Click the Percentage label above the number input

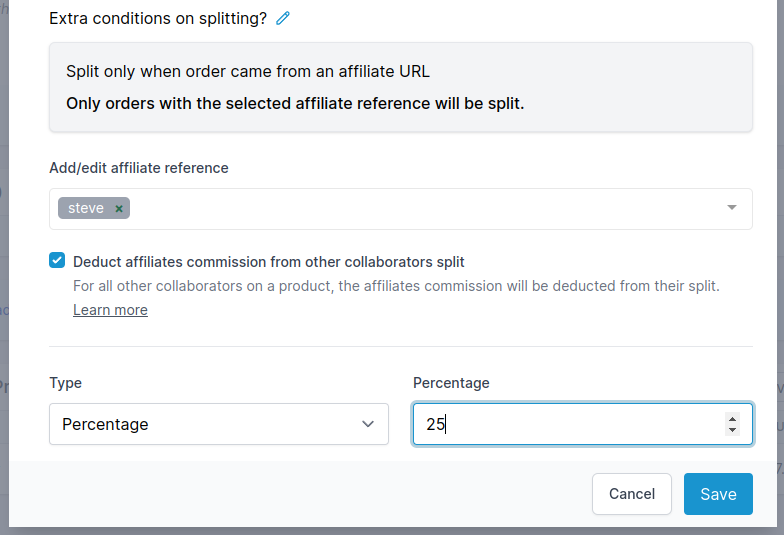coord(451,383)
